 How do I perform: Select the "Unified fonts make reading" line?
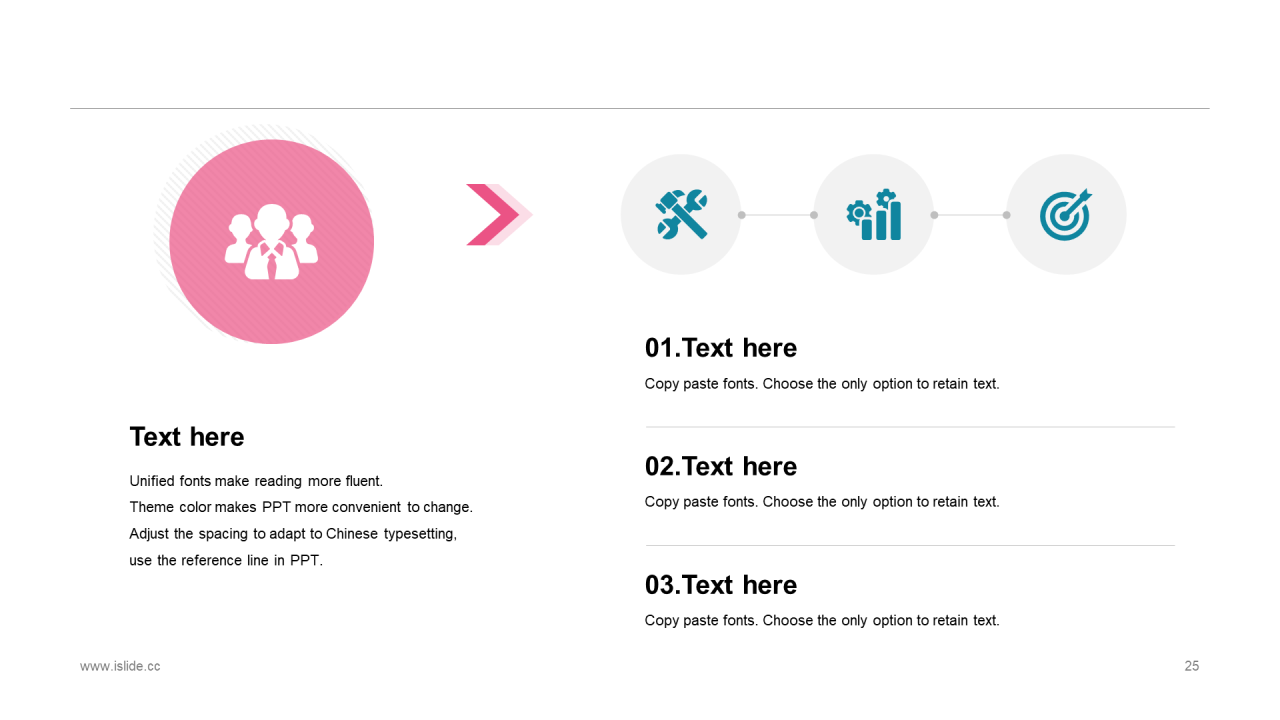[x=256, y=481]
